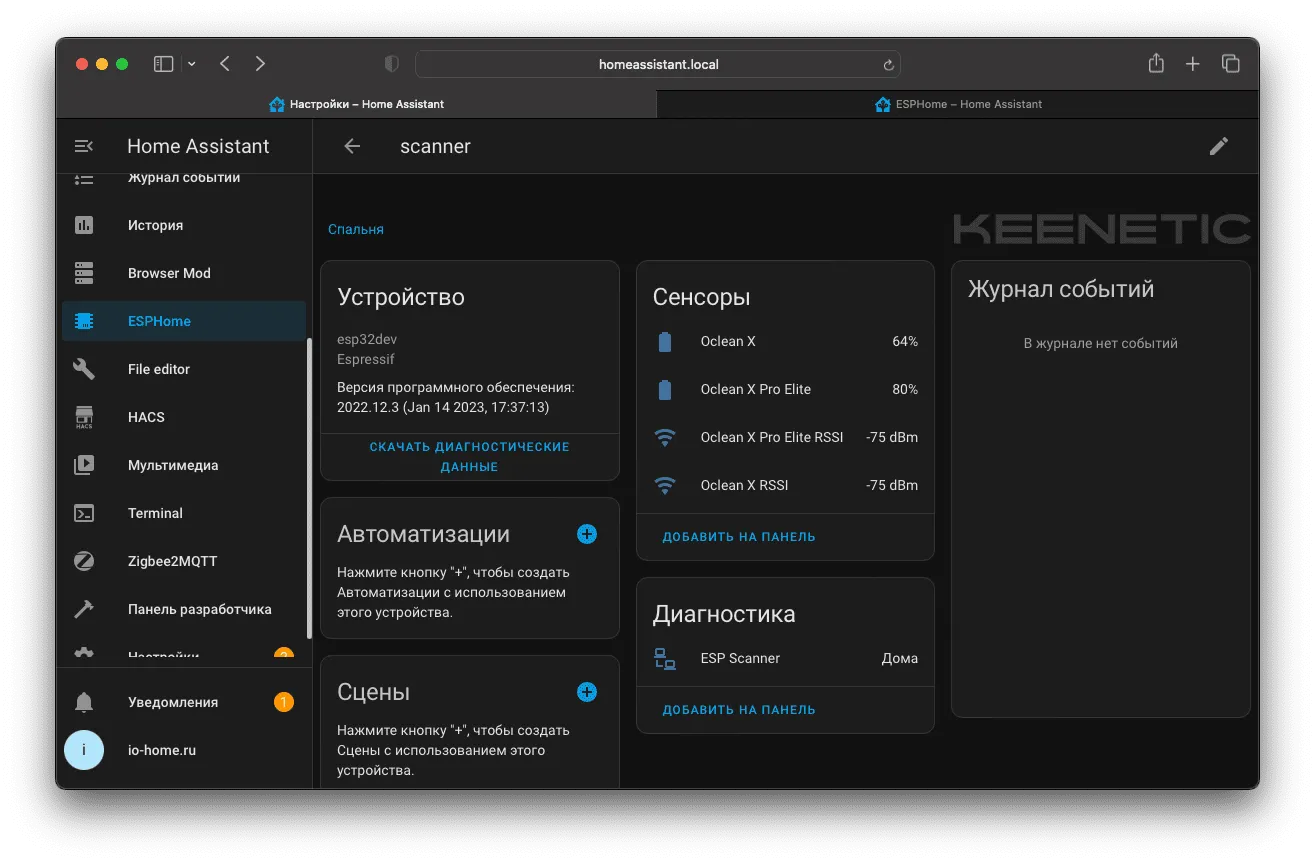Collapse the Home Assistant sidebar menu icon

coord(84,146)
